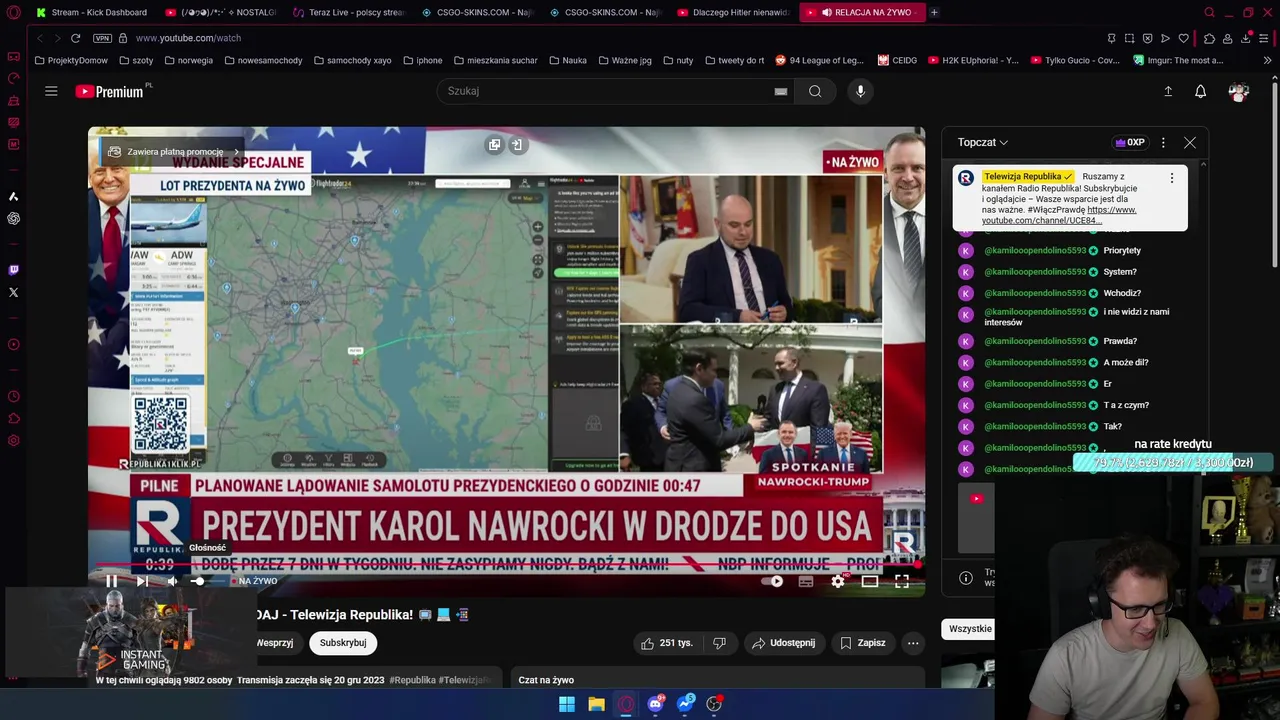Switch to the first CSGO-SKINS.COM tab
Image resolution: width=1280 pixels, height=720 pixels.
(478, 12)
